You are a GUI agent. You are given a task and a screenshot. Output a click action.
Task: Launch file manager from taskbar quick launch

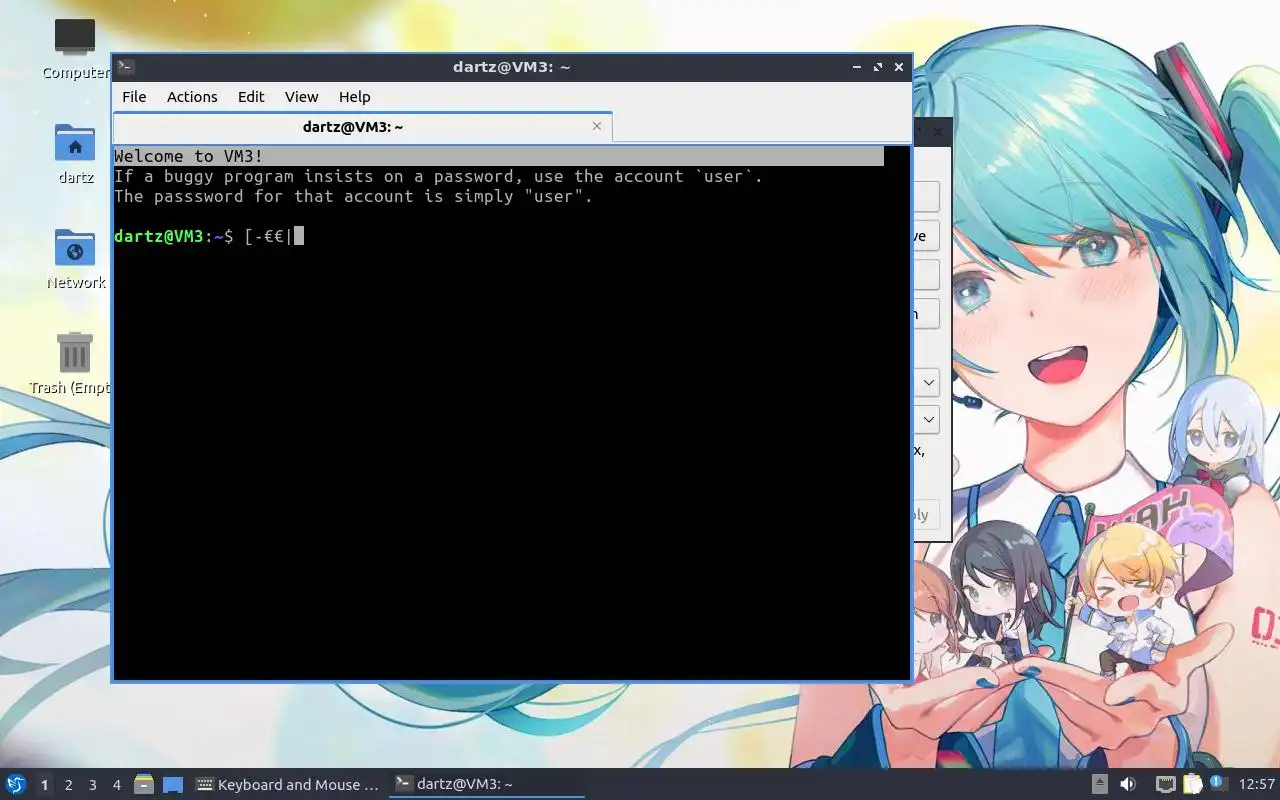click(x=144, y=785)
